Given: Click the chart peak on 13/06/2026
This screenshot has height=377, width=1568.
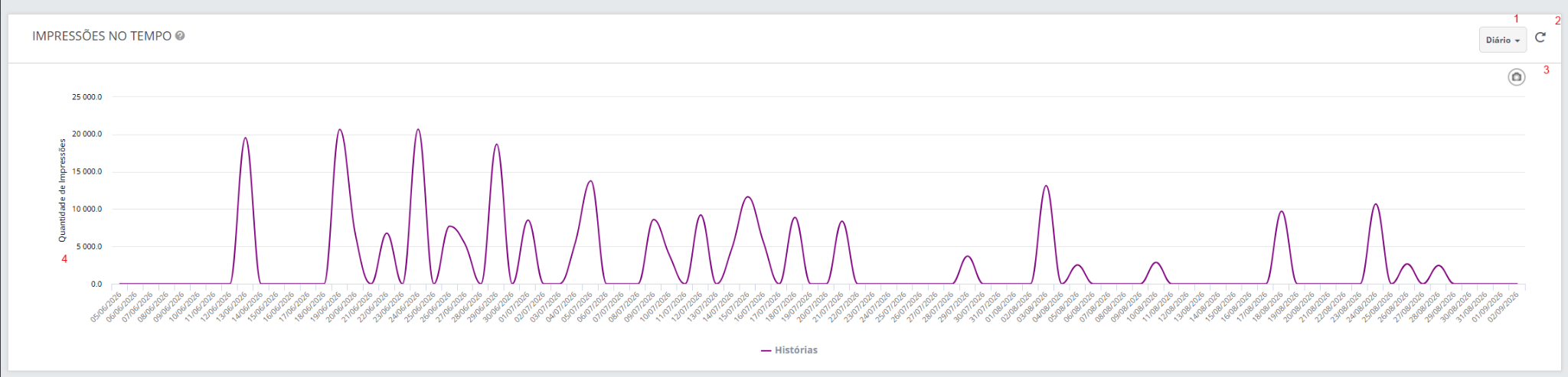Looking at the screenshot, I should pyautogui.click(x=245, y=138).
